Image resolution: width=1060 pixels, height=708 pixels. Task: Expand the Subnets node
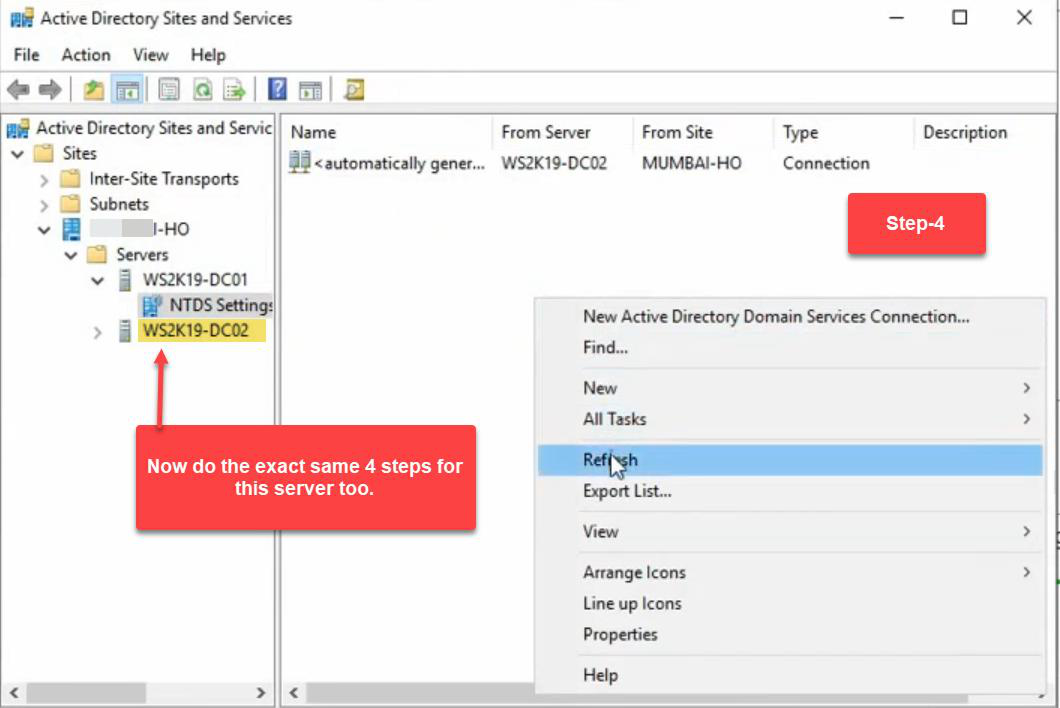tap(44, 205)
